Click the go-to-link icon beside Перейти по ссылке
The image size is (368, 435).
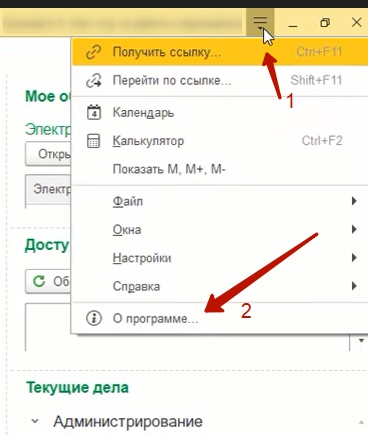(x=94, y=81)
